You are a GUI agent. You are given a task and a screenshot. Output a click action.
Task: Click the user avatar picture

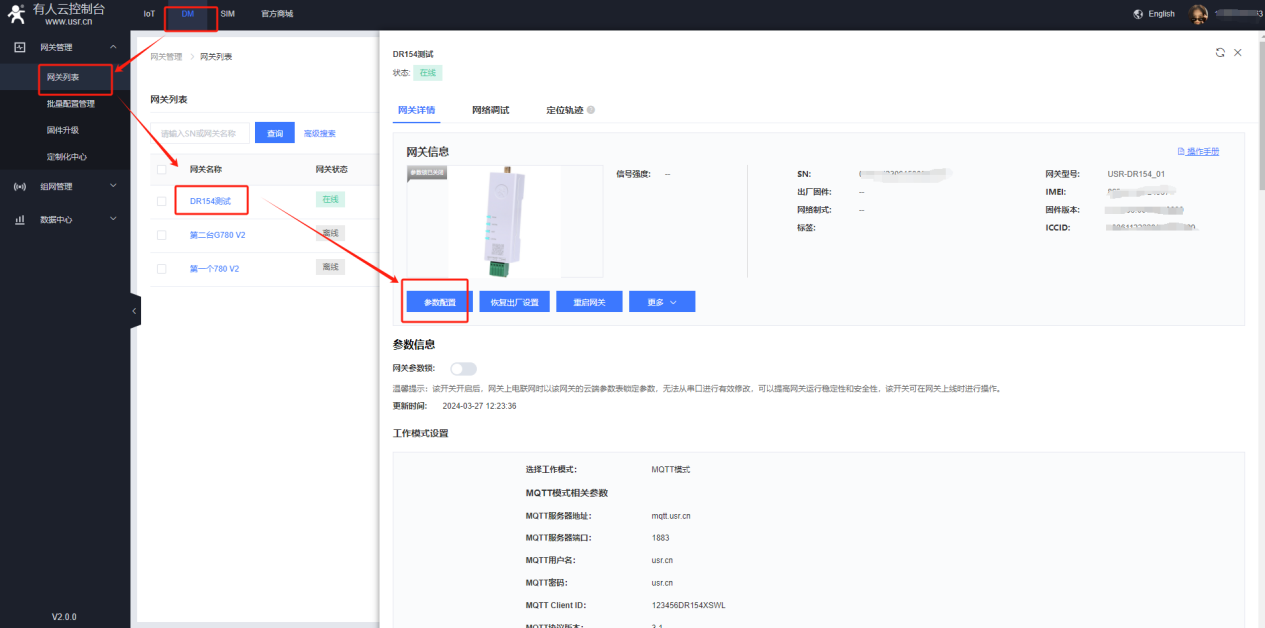1198,14
